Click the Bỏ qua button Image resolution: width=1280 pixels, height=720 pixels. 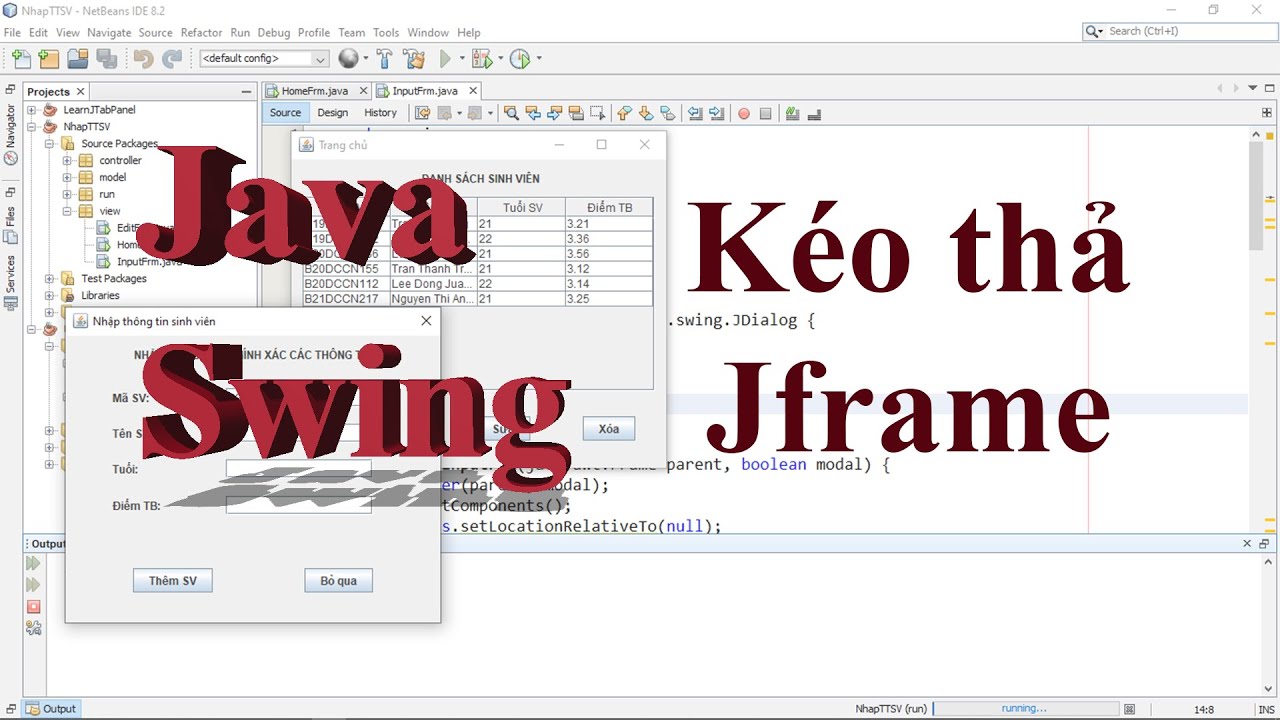pos(339,581)
